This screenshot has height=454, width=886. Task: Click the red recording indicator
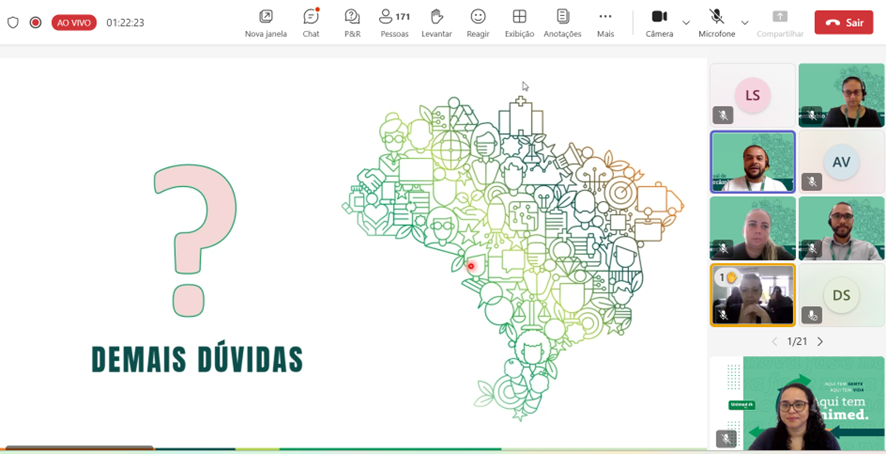click(x=36, y=22)
